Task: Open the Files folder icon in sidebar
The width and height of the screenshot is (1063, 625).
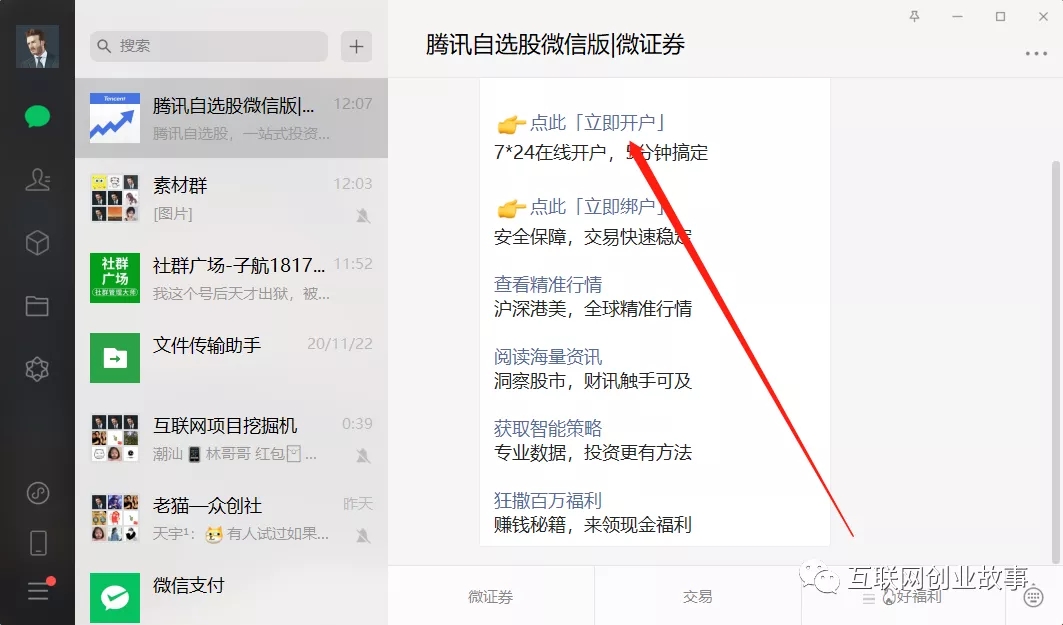Action: tap(37, 306)
